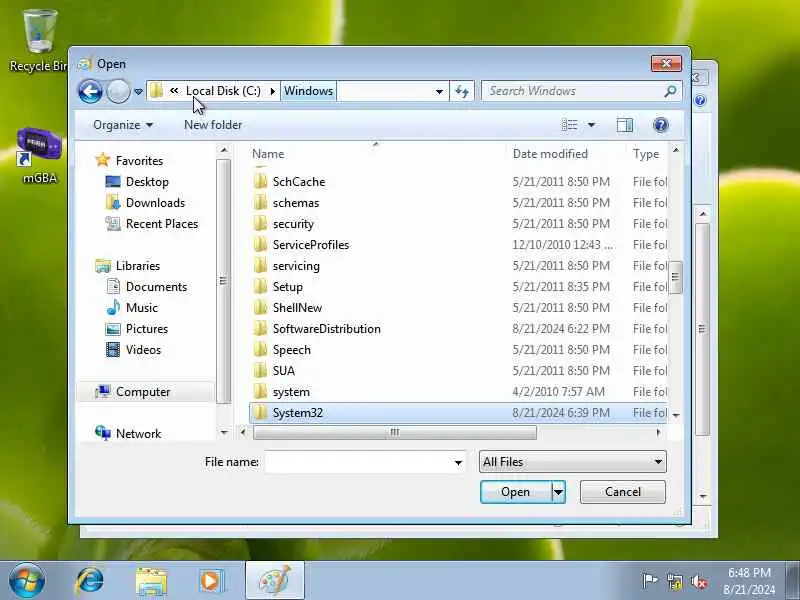Cancel the Open dialog

623,492
